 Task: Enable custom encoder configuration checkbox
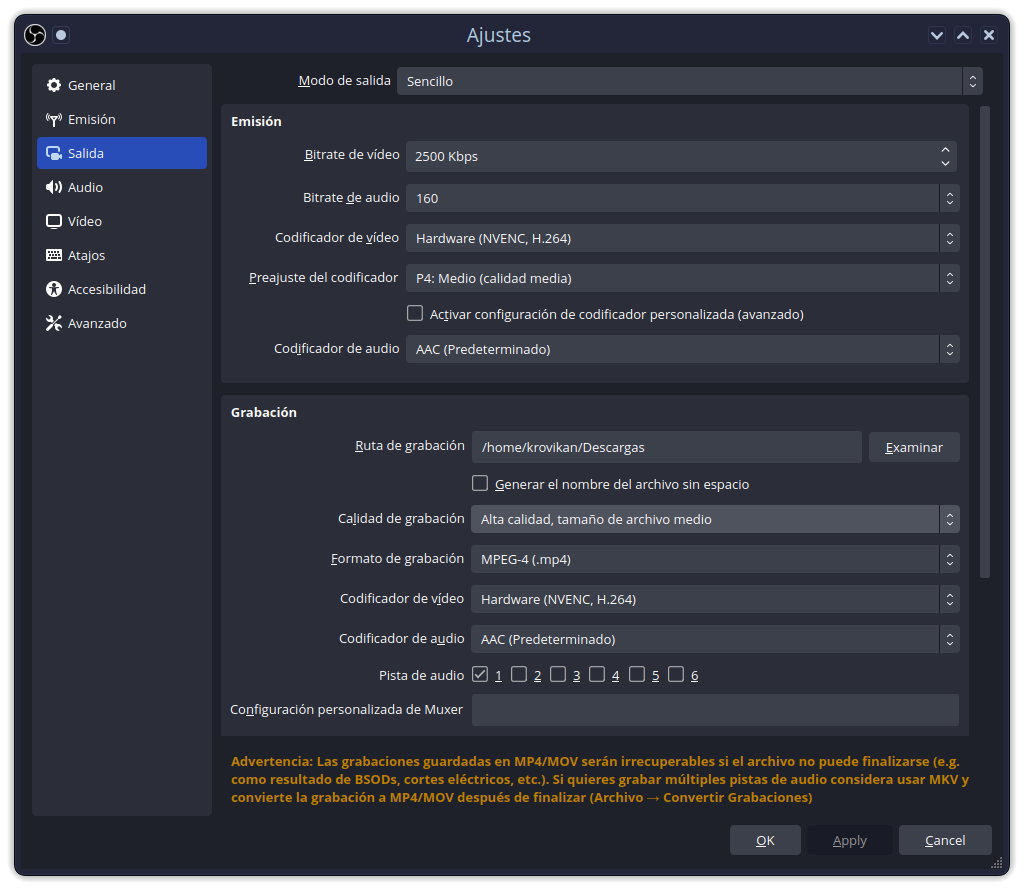[414, 313]
